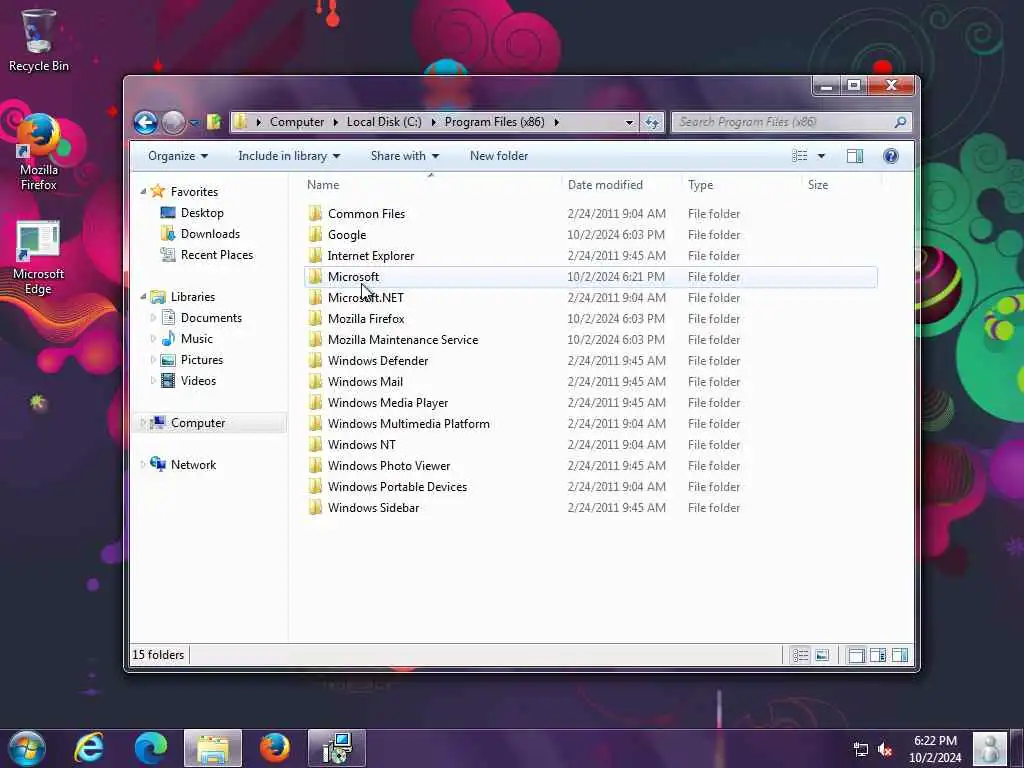Click the New folder button

499,155
